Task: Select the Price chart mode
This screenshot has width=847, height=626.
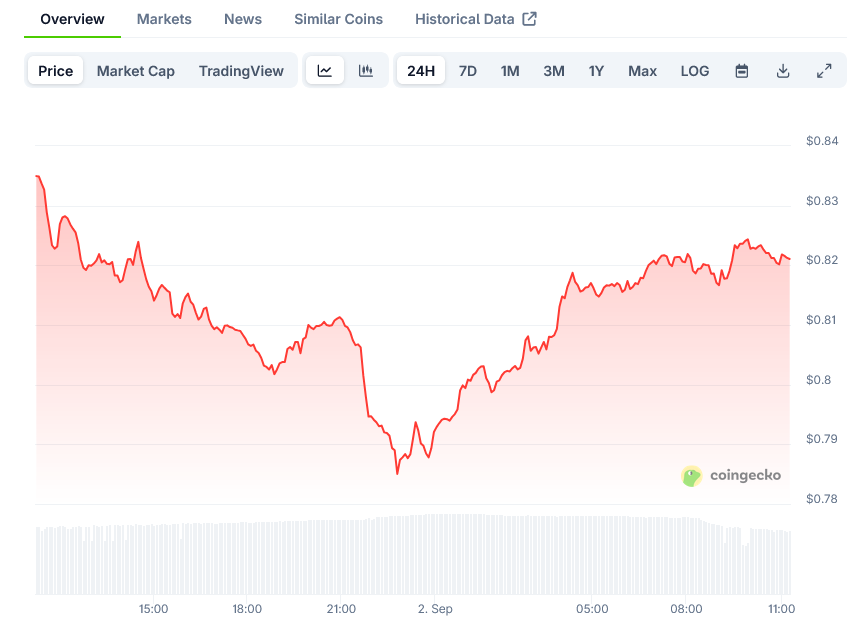Action: point(56,71)
